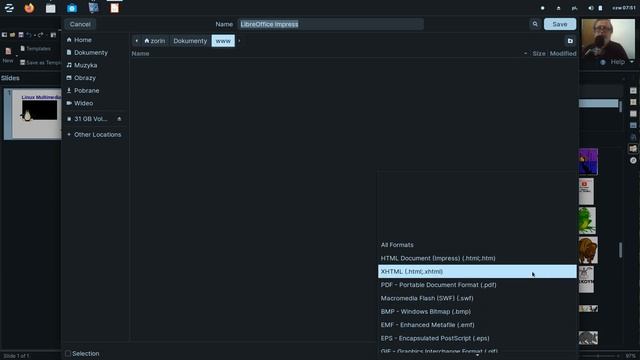Image resolution: width=640 pixels, height=360 pixels.
Task: Choose EPS - Encapsulated PostScript format
Action: coord(477,338)
